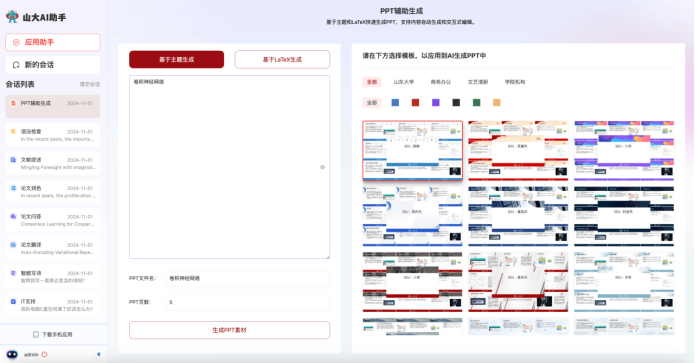Select the 全部 color filter
This screenshot has height=363, width=695.
(x=372, y=103)
